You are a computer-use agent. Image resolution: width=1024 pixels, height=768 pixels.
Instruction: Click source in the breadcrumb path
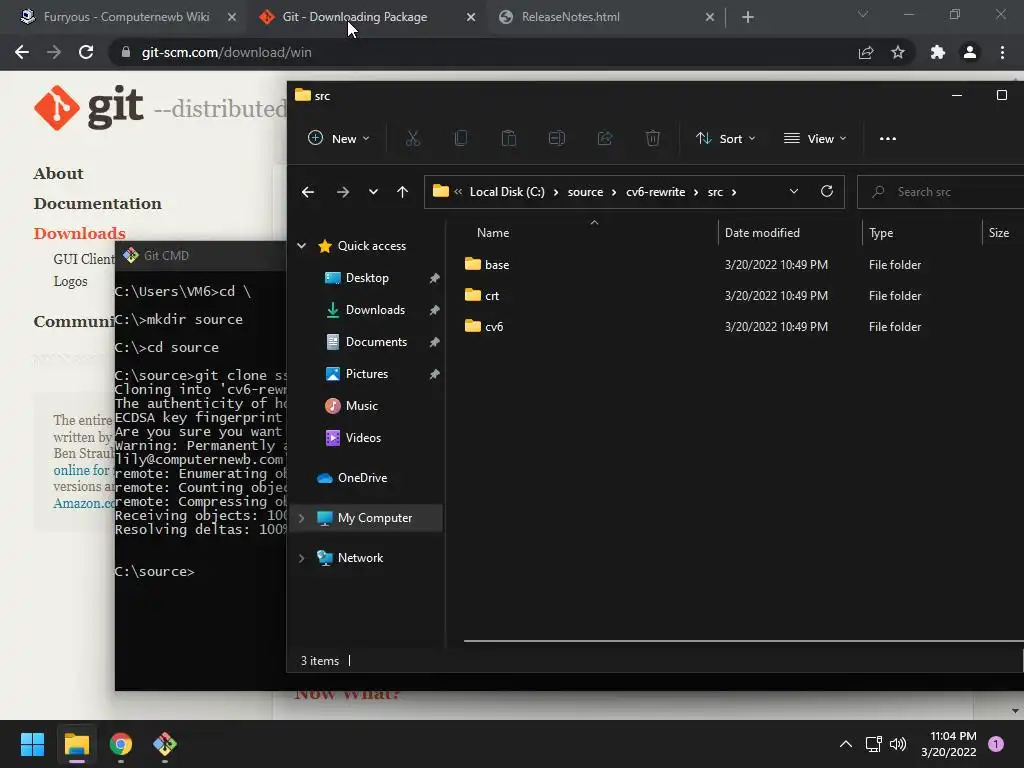point(585,192)
